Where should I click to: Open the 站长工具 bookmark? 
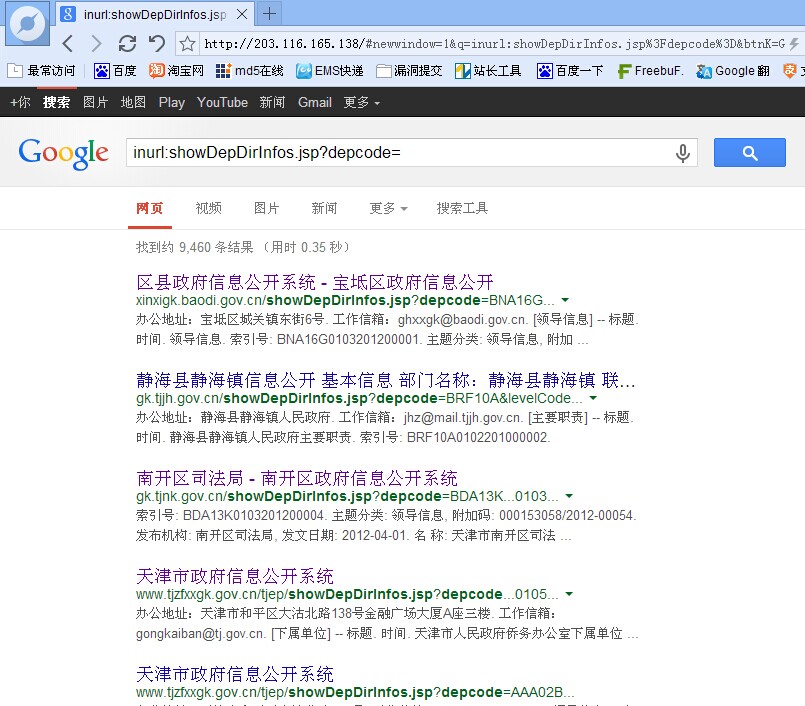[x=488, y=71]
